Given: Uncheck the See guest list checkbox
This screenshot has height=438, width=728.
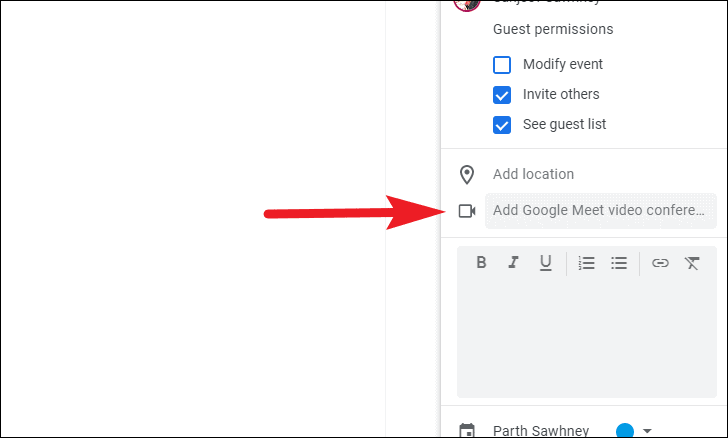Looking at the screenshot, I should tap(501, 125).
